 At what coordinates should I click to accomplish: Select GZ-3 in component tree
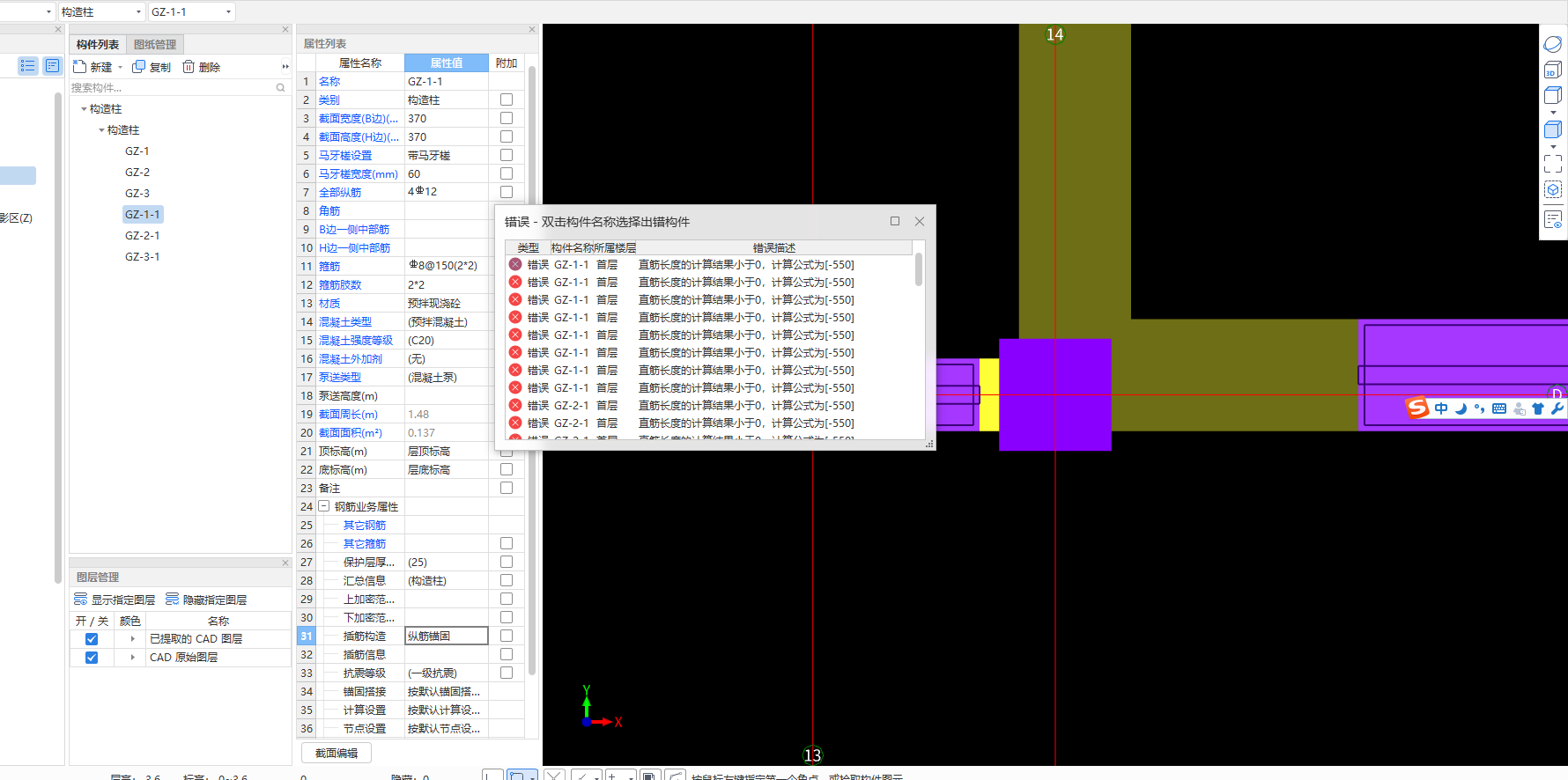[137, 194]
